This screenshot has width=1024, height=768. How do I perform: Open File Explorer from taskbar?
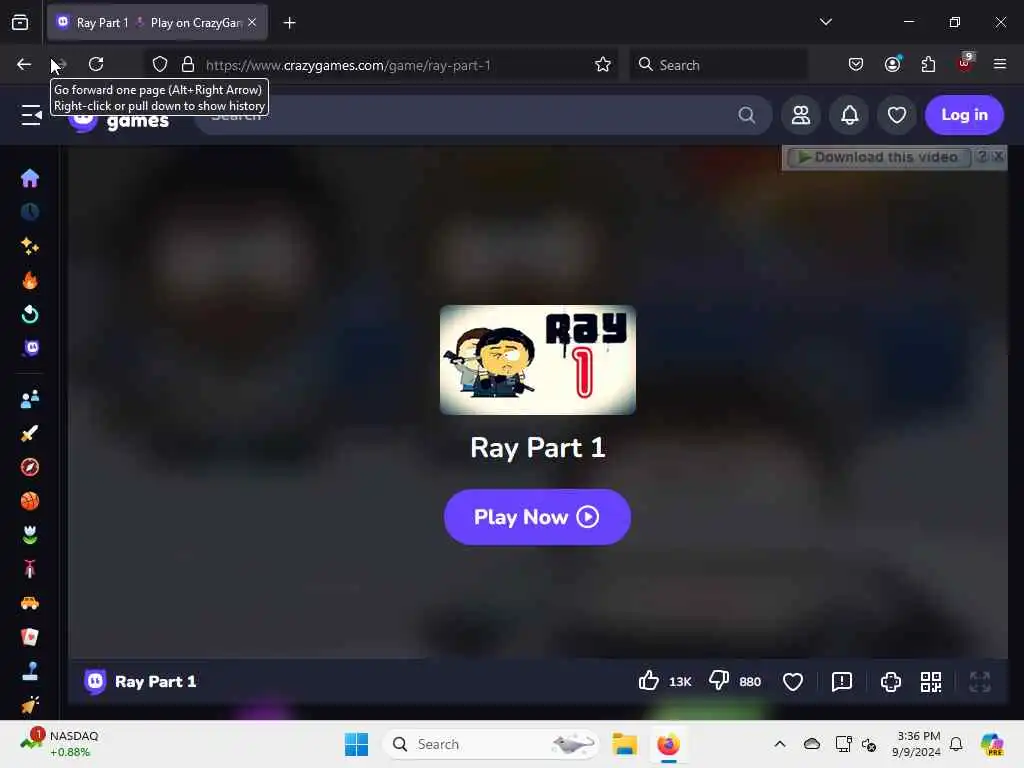[x=624, y=744]
